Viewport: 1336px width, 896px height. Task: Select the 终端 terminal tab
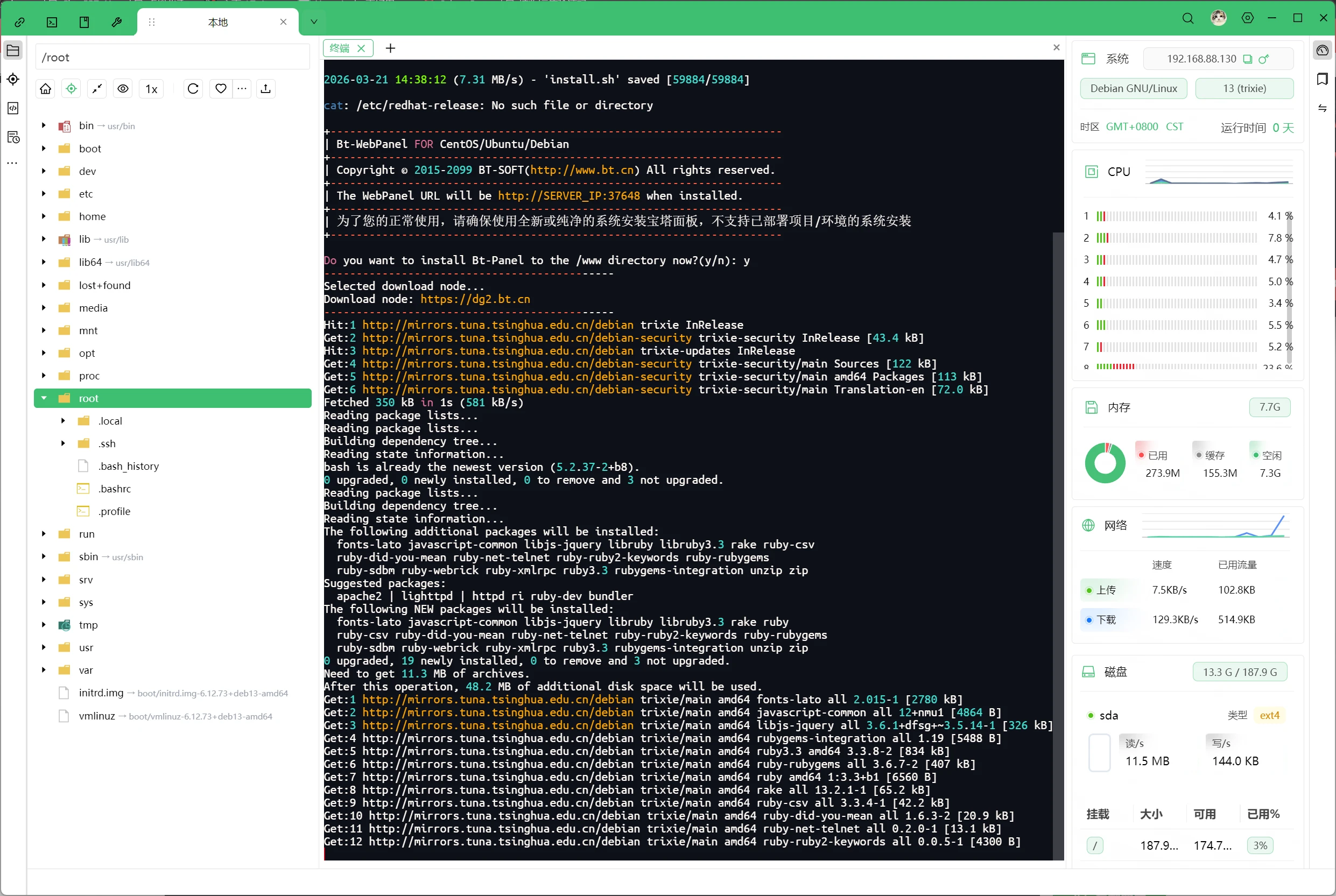(341, 48)
